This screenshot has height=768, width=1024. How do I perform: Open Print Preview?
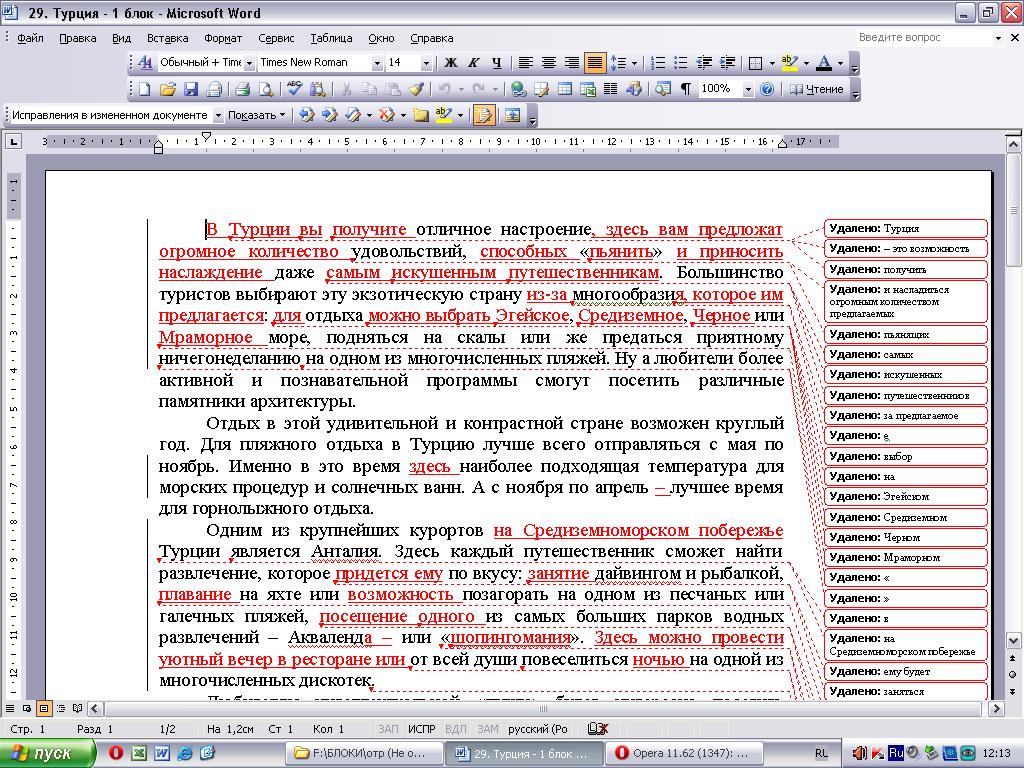(x=265, y=89)
